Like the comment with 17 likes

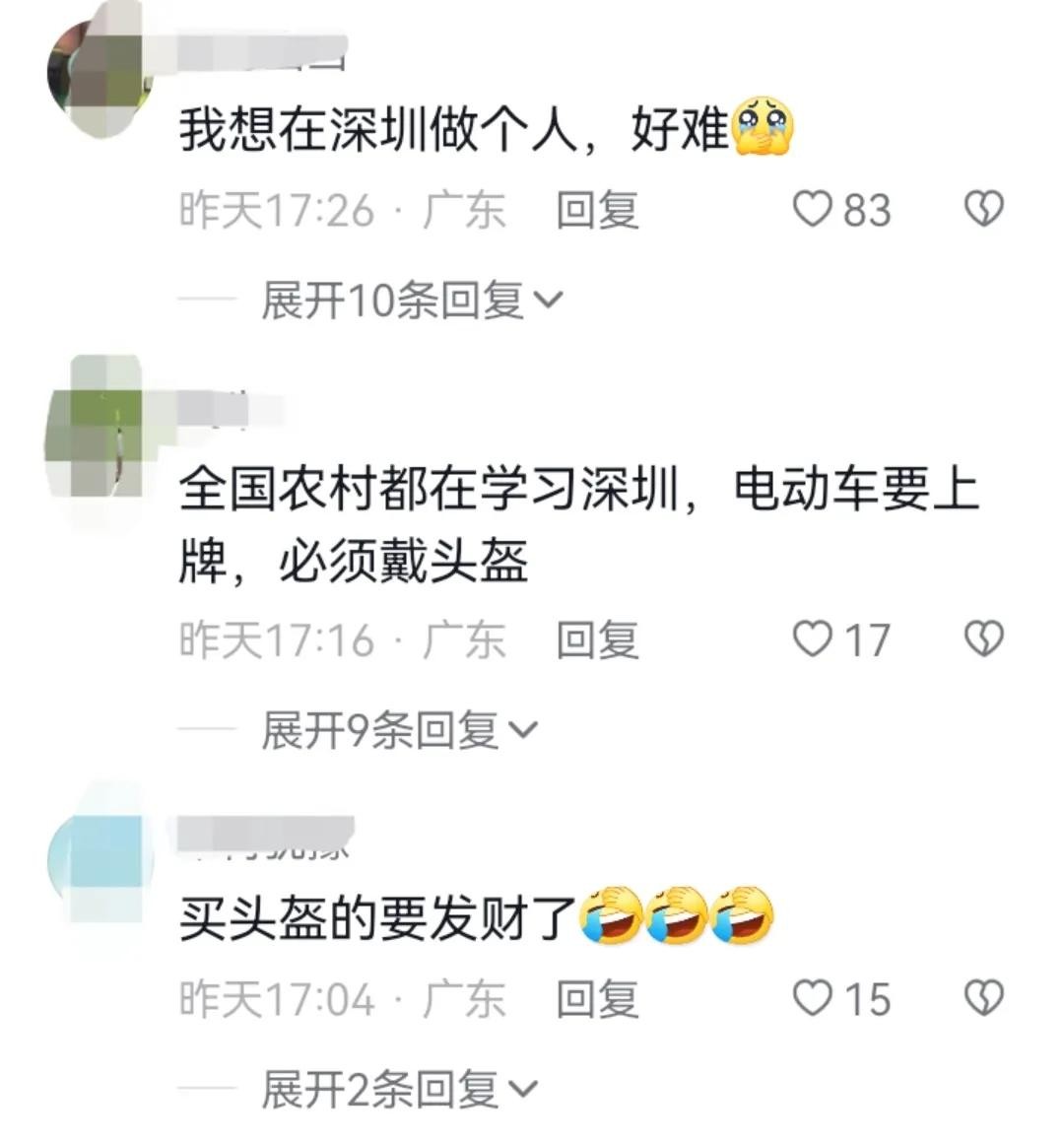(x=811, y=638)
